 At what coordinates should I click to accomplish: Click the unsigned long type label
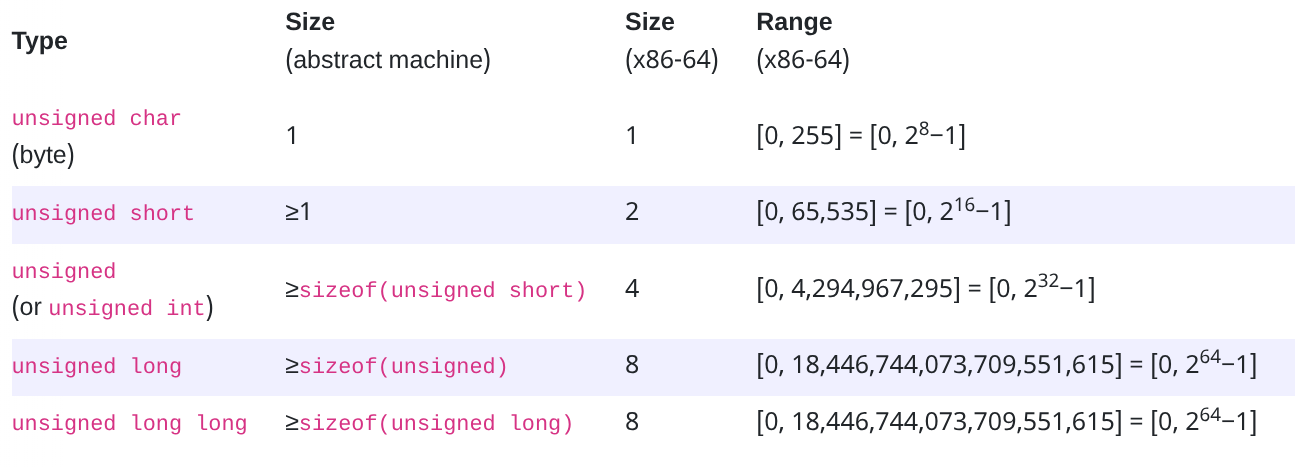click(96, 367)
